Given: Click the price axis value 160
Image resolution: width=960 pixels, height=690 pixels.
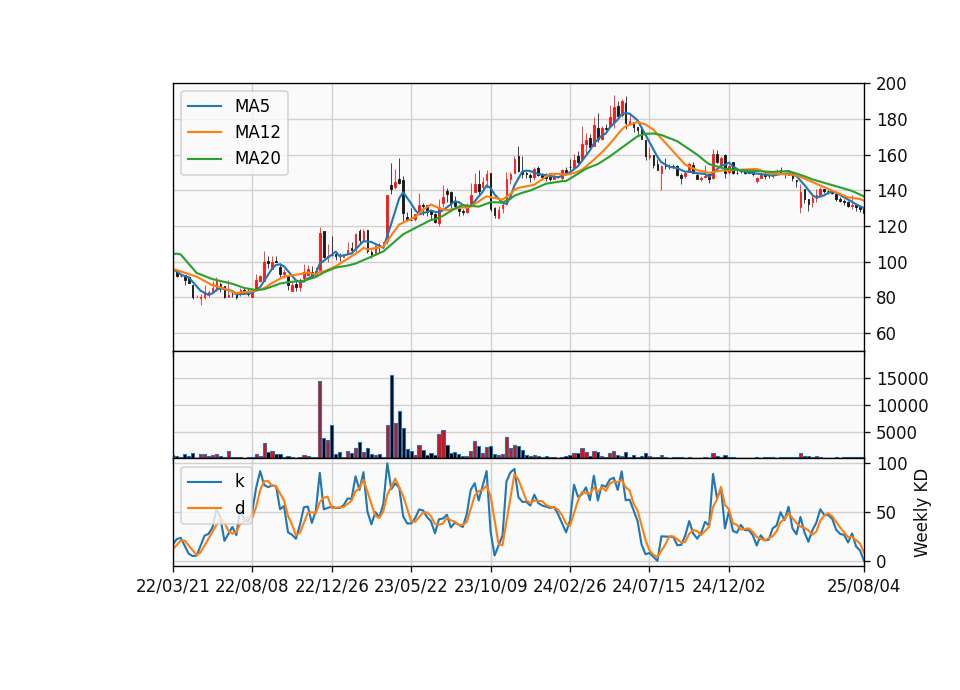Looking at the screenshot, I should pos(891,156).
